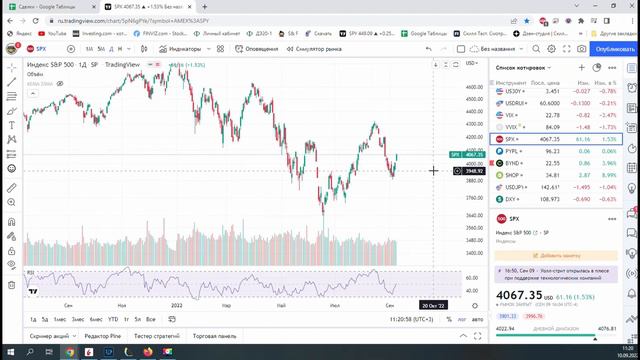Open the forecasting and measurement tools

(11, 154)
